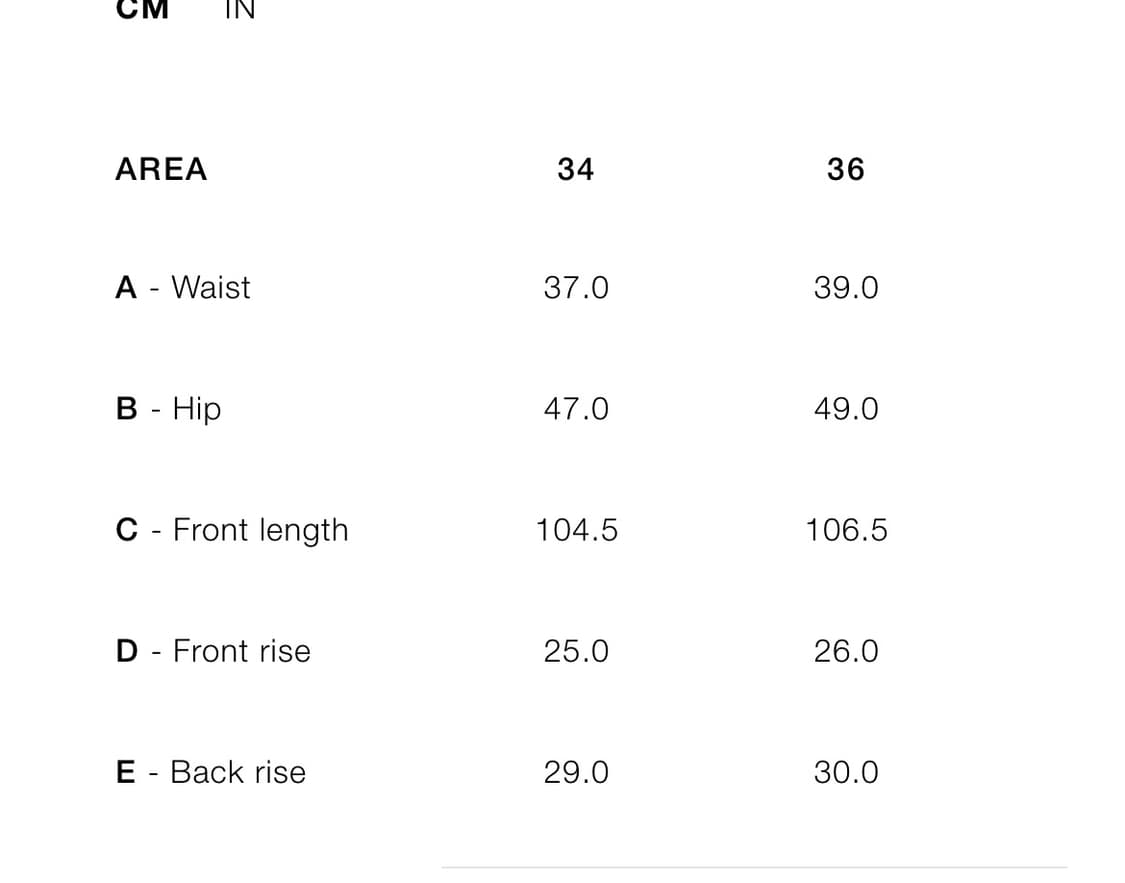Click the D - Front rise label
Viewport: 1125px width, 883px height.
coord(213,651)
